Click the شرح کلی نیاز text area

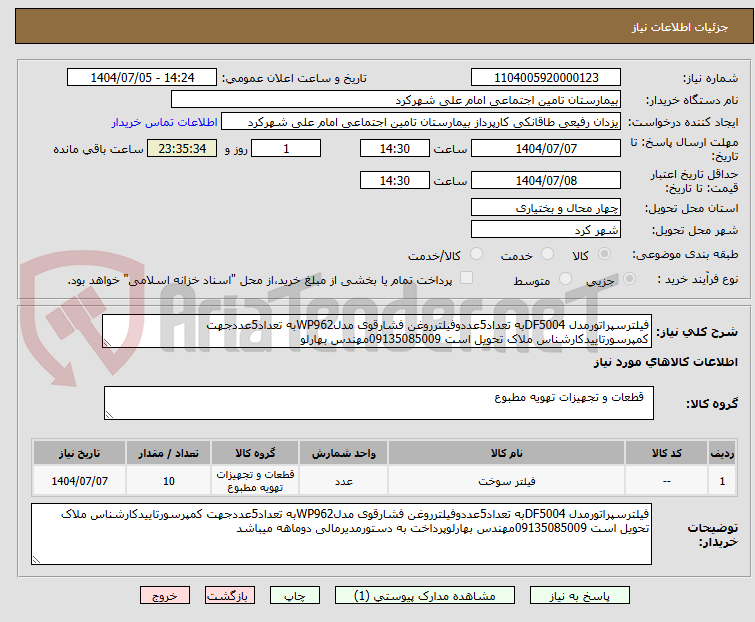tap(377, 331)
